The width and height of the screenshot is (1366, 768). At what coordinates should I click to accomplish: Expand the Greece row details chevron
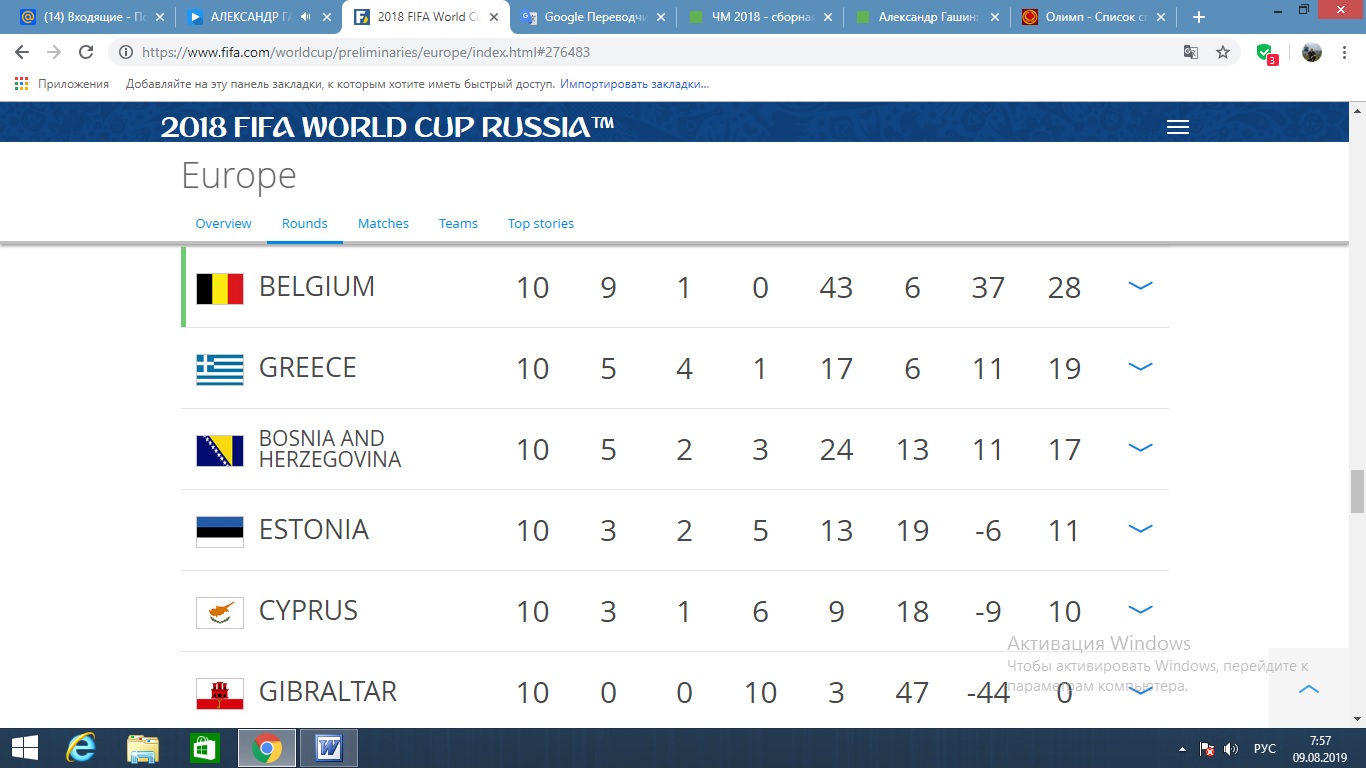pyautogui.click(x=1140, y=367)
